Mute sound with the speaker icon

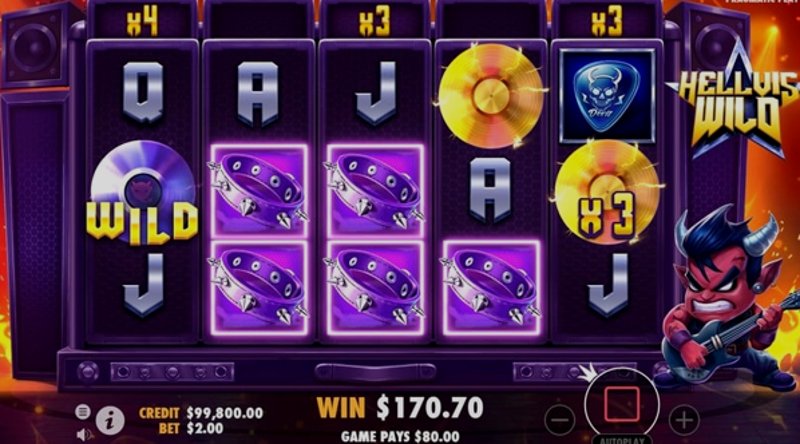point(84,435)
